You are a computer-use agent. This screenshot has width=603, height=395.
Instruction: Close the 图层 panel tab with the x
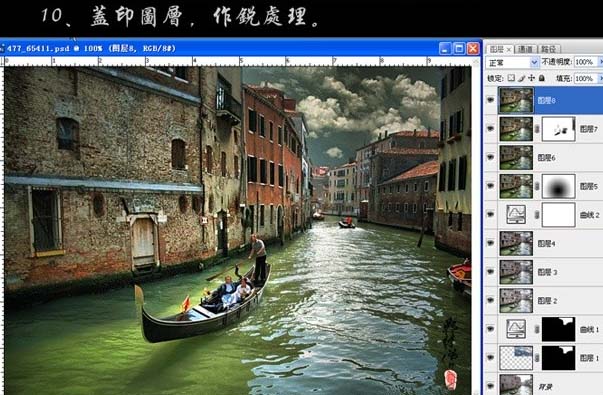508,50
